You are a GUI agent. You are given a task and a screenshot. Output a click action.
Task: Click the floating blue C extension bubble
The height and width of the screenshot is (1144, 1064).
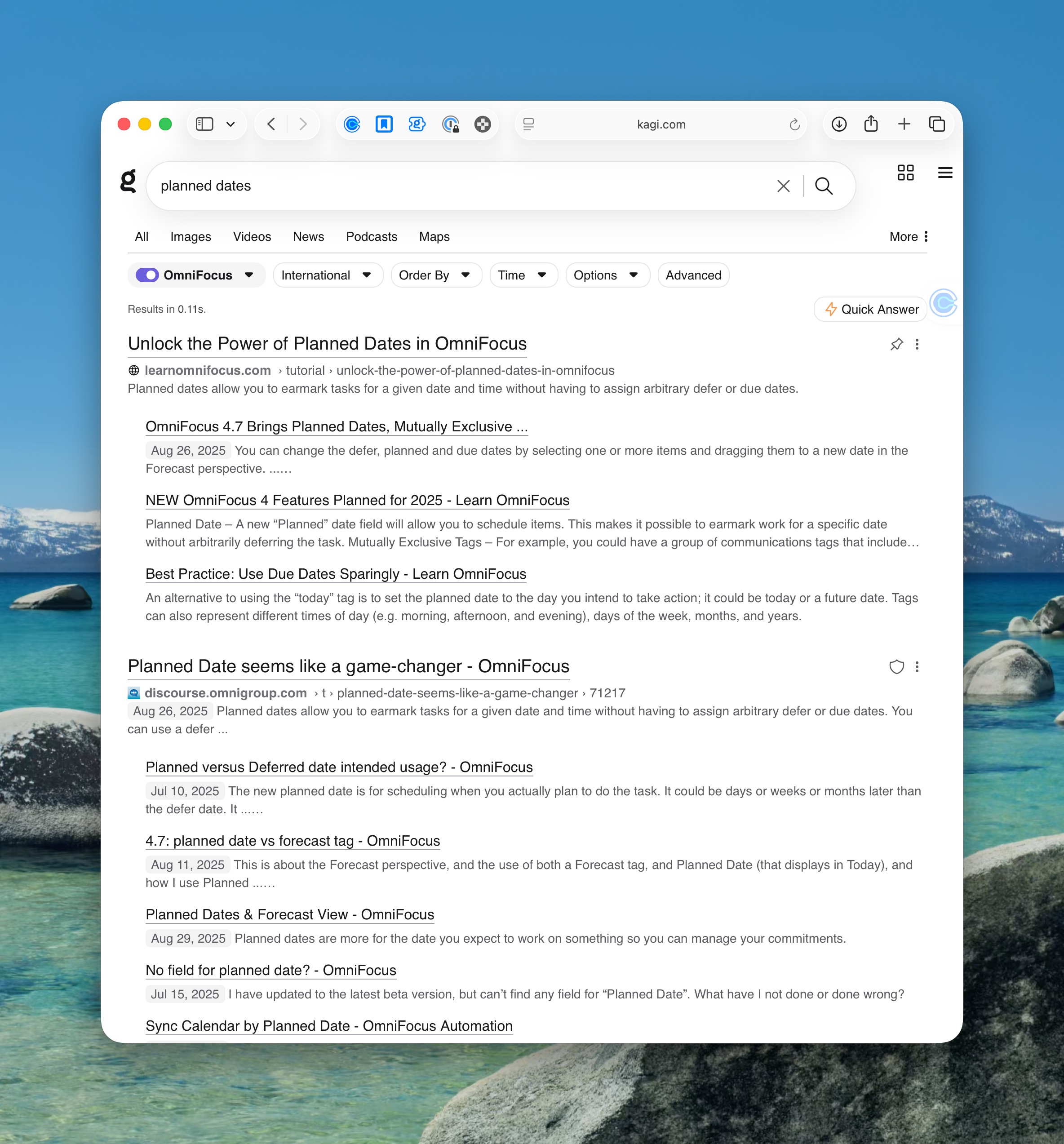pyautogui.click(x=944, y=303)
